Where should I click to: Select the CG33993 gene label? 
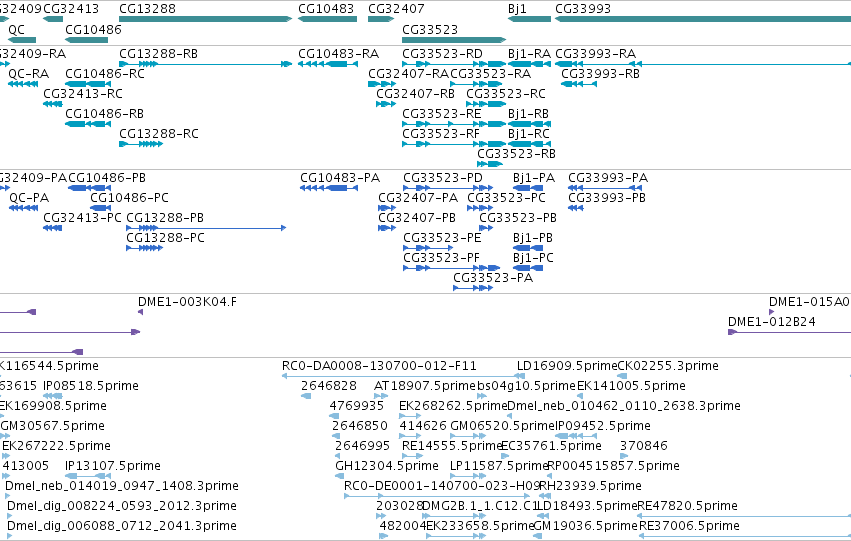[583, 9]
